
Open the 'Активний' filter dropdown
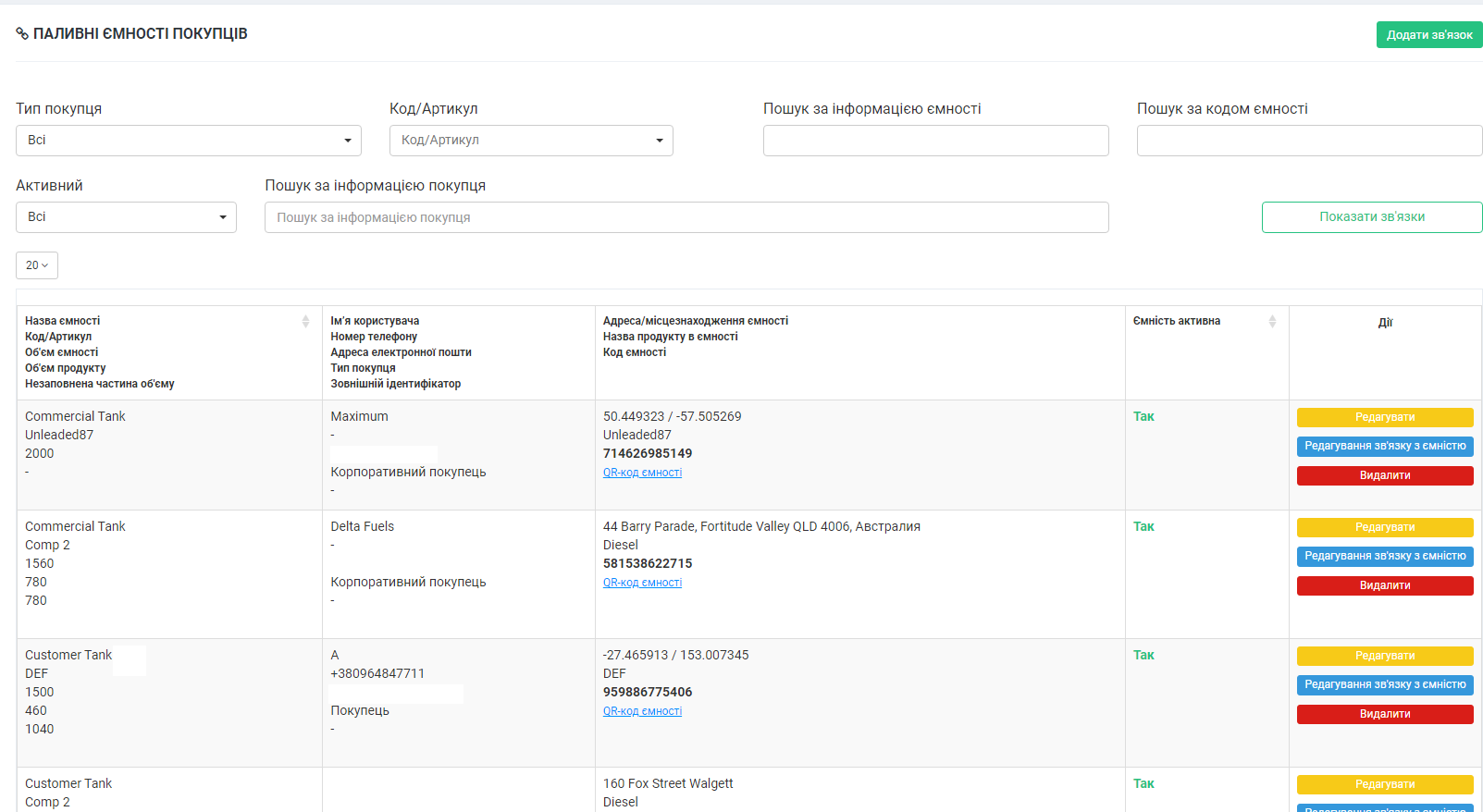(x=126, y=217)
